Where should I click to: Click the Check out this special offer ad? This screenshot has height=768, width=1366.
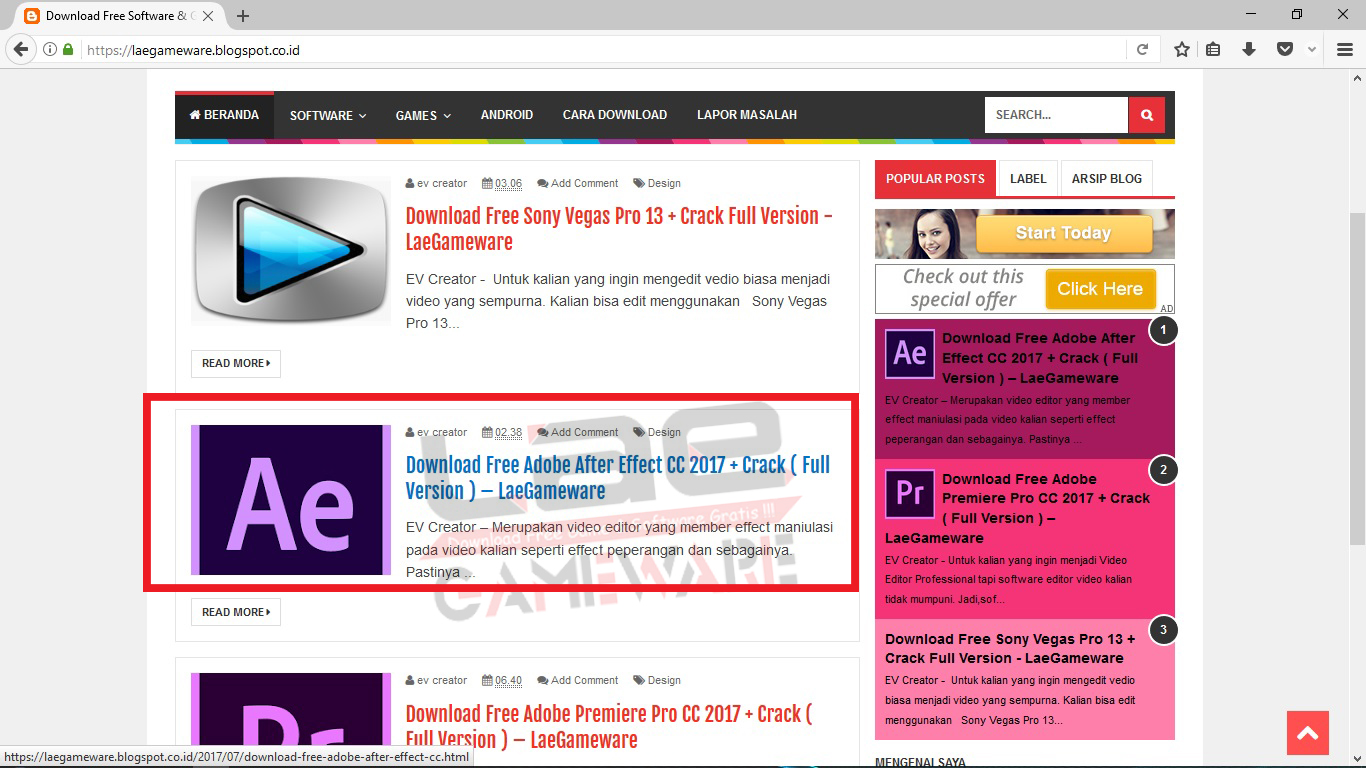coord(1025,289)
